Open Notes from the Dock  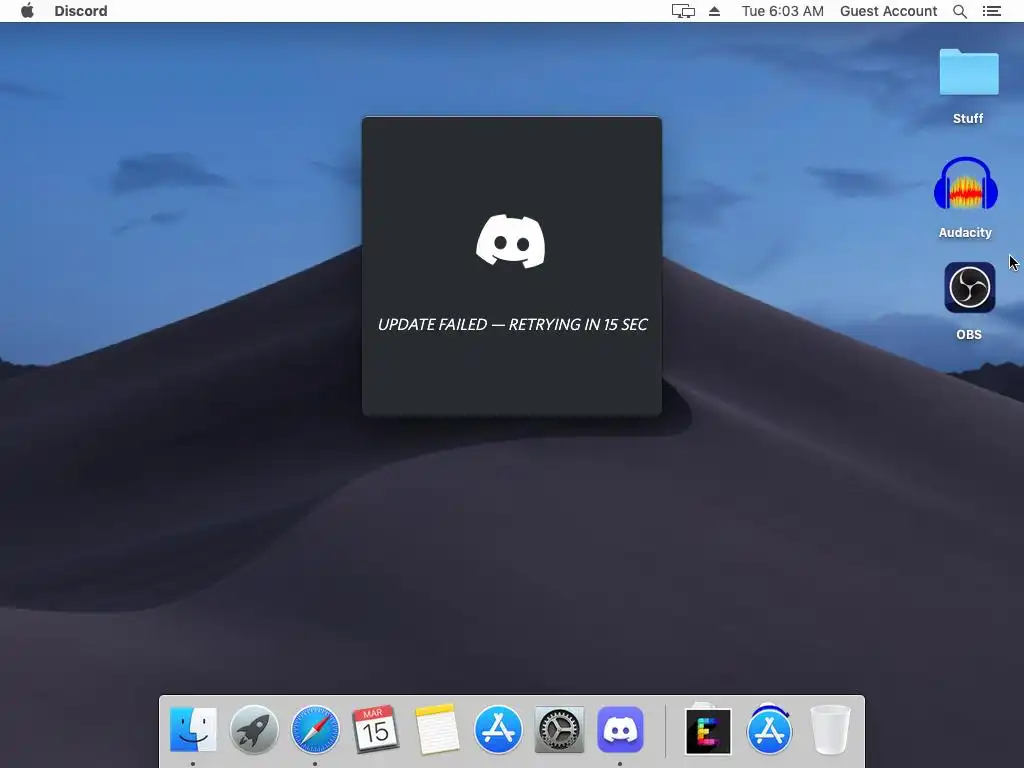tap(437, 729)
